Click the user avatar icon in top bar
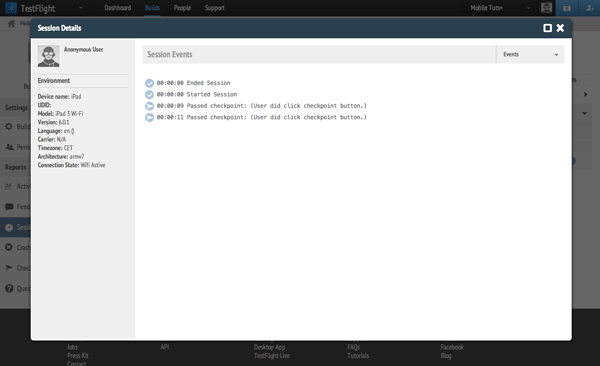600x366 pixels. tap(546, 8)
